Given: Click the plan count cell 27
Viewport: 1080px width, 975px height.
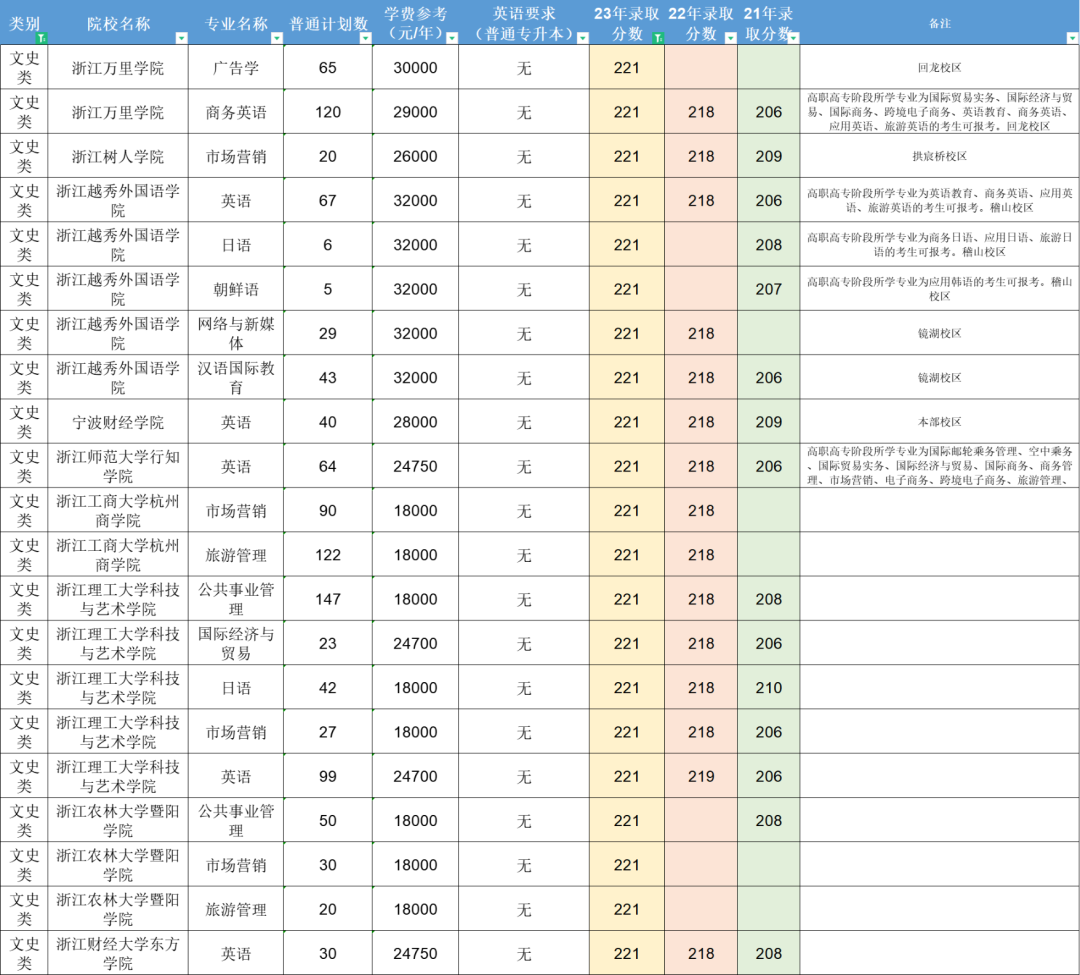Looking at the screenshot, I should tap(328, 732).
